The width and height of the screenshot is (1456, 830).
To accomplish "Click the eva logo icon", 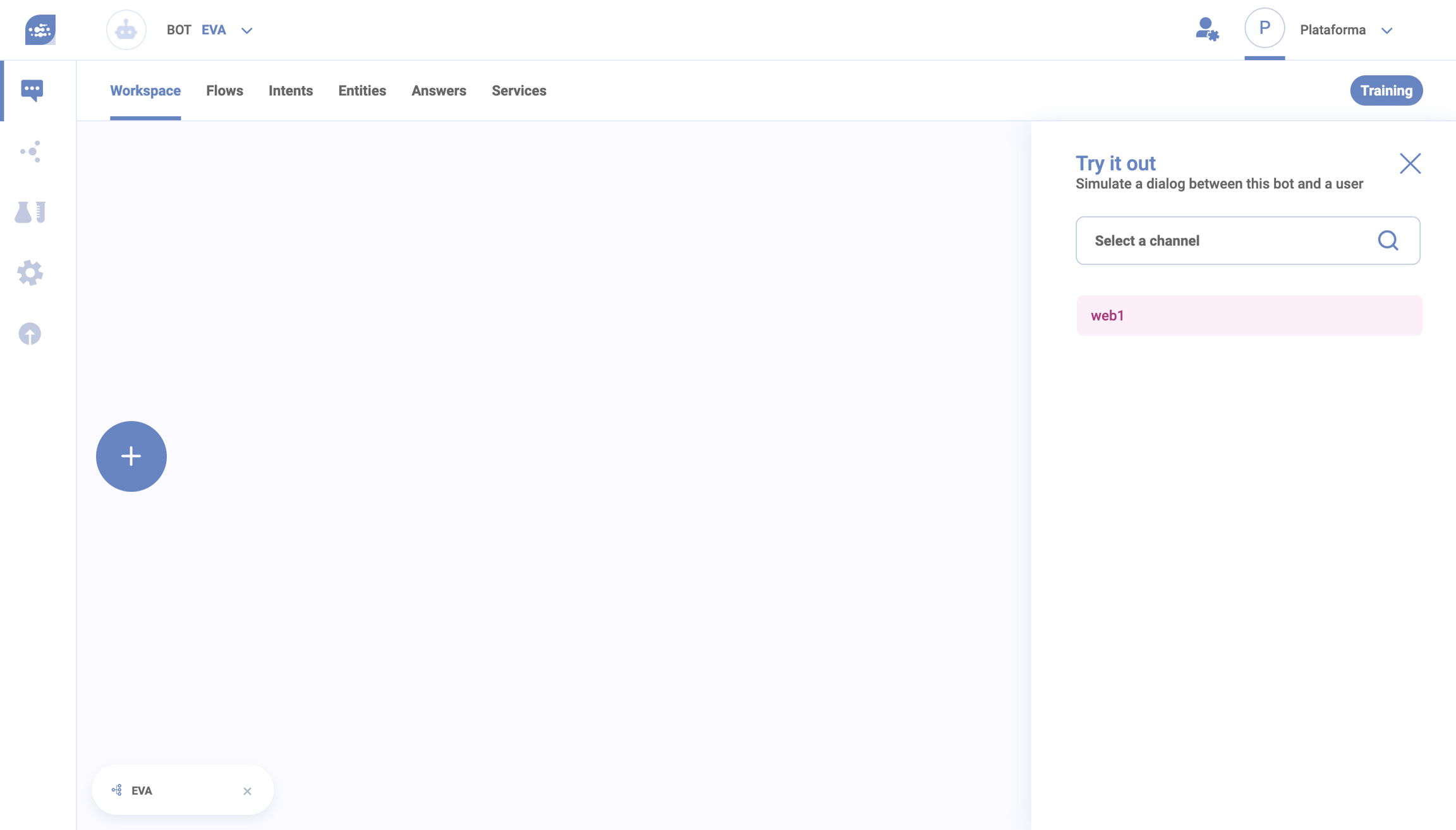I will (40, 30).
